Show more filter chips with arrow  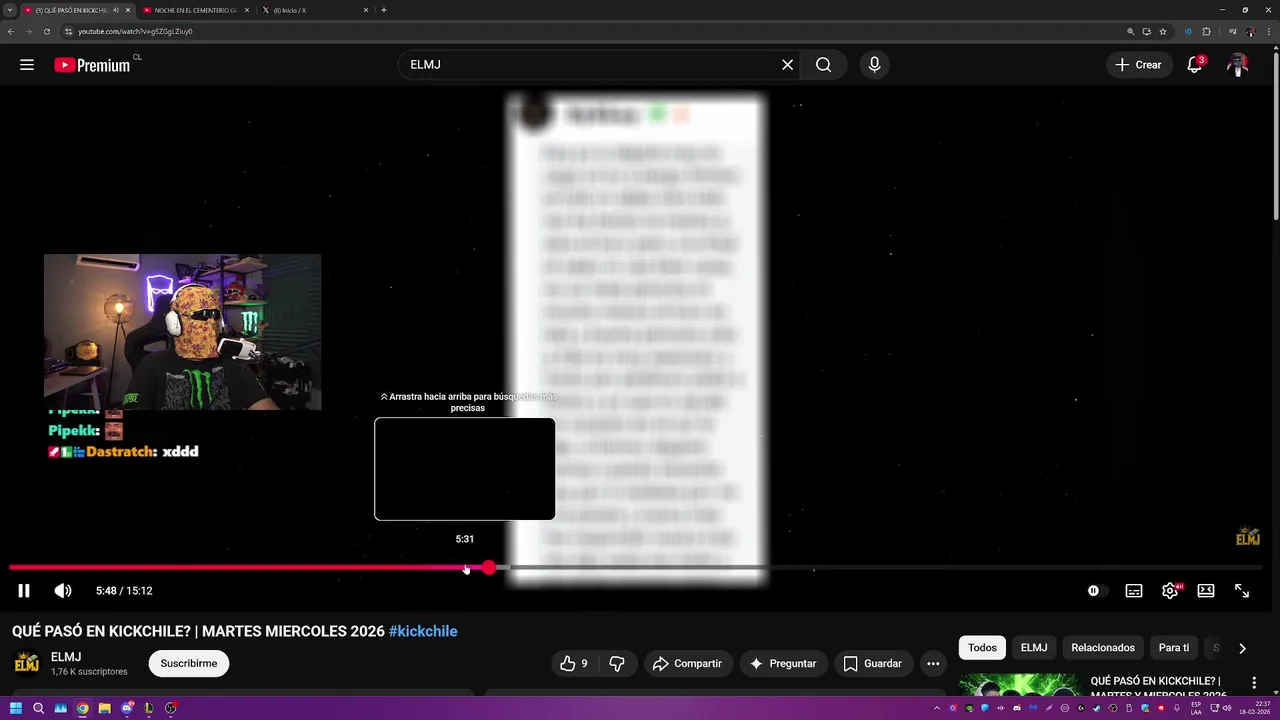pyautogui.click(x=1242, y=648)
